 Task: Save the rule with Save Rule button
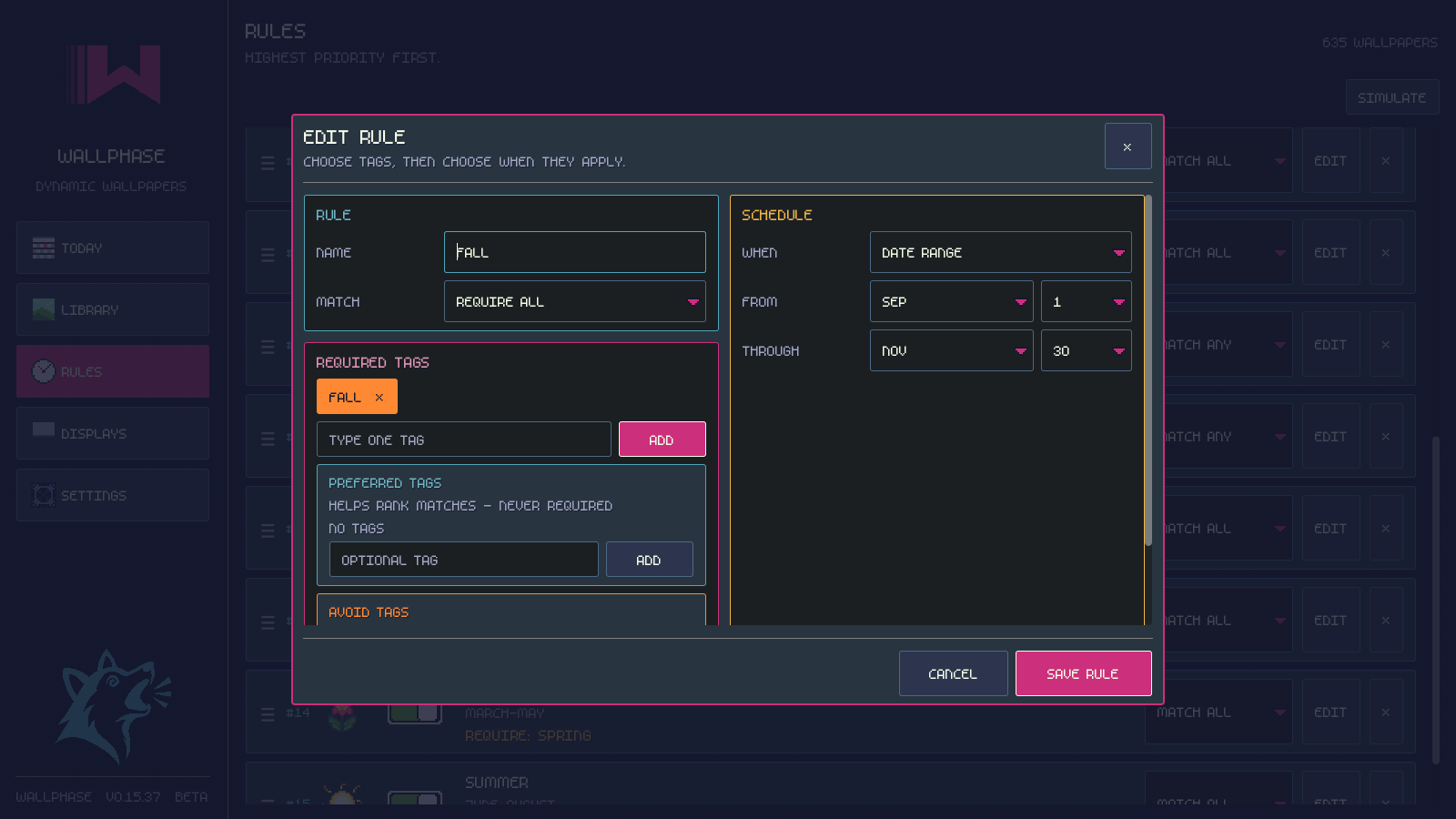(x=1084, y=673)
